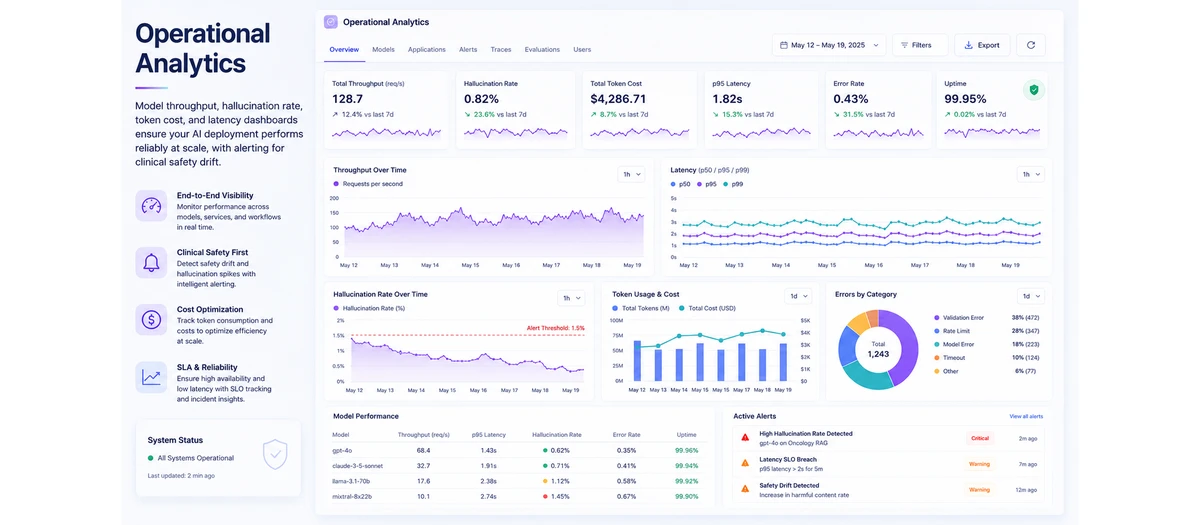
Task: Click the green dot for gpt-4o hallucination rate
Action: point(545,451)
